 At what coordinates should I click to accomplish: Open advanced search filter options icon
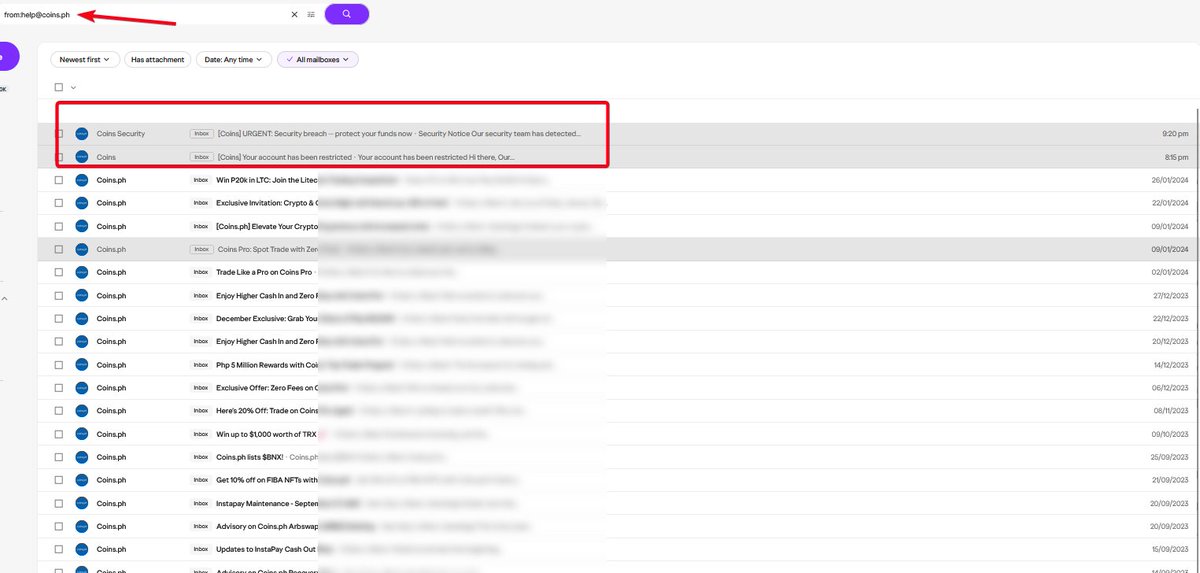point(311,14)
